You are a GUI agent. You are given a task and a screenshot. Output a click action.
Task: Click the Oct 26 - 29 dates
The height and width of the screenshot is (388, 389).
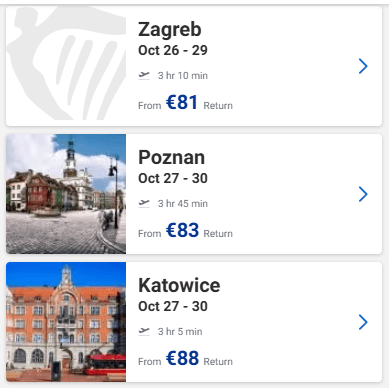tap(173, 50)
